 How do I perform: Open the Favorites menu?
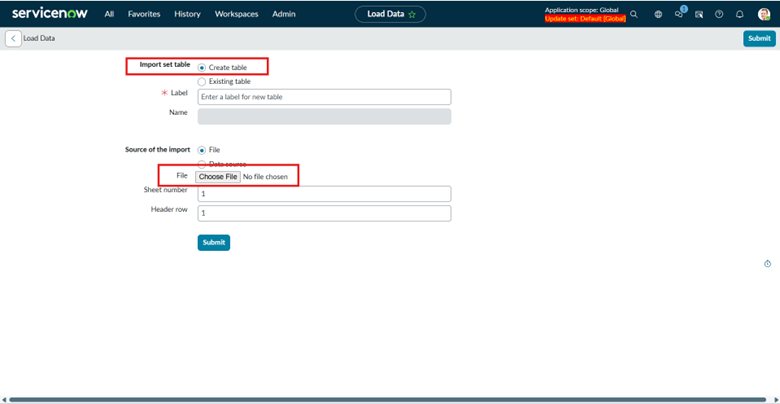(x=144, y=14)
